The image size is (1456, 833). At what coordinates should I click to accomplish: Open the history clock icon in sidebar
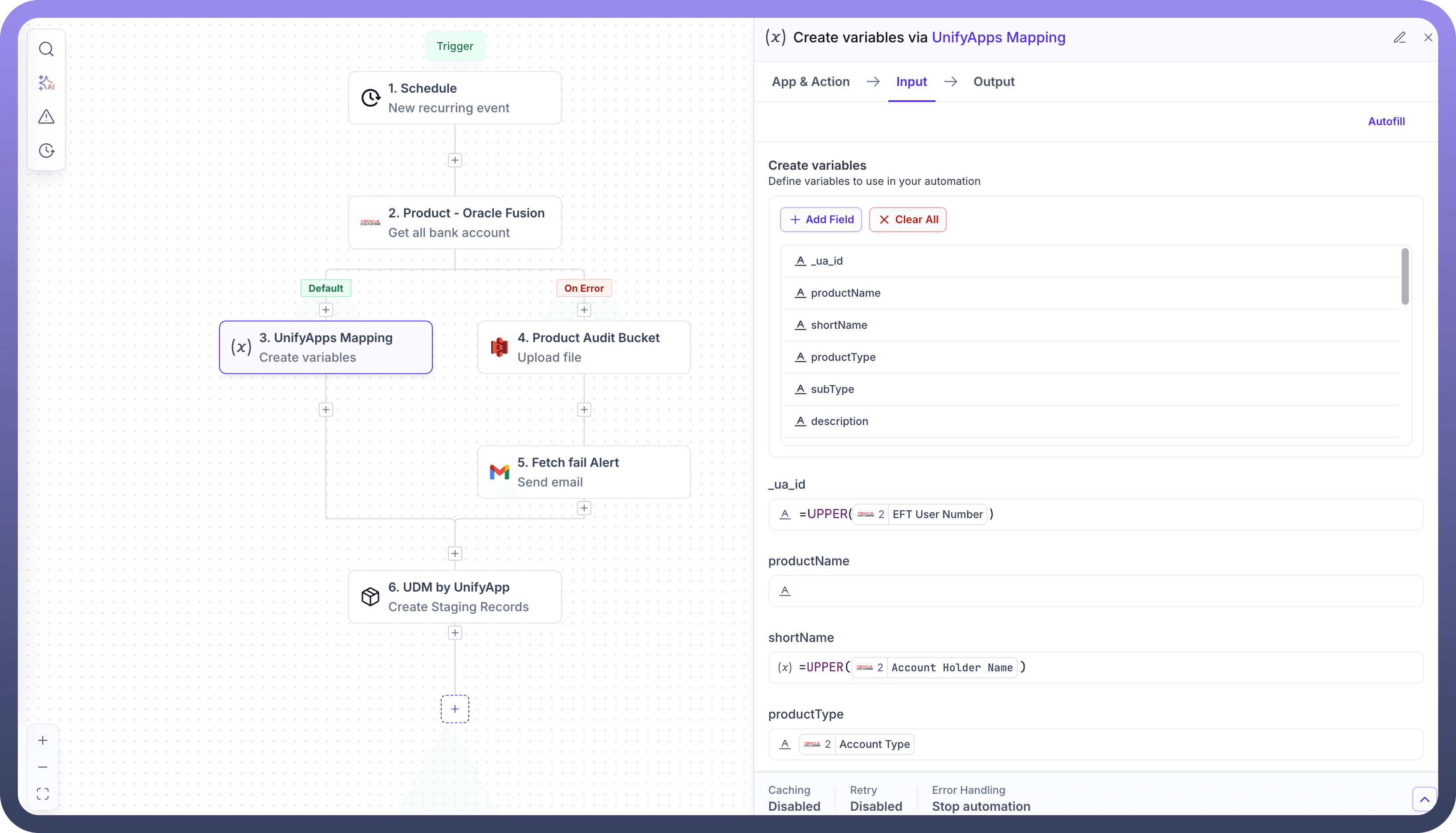[46, 151]
